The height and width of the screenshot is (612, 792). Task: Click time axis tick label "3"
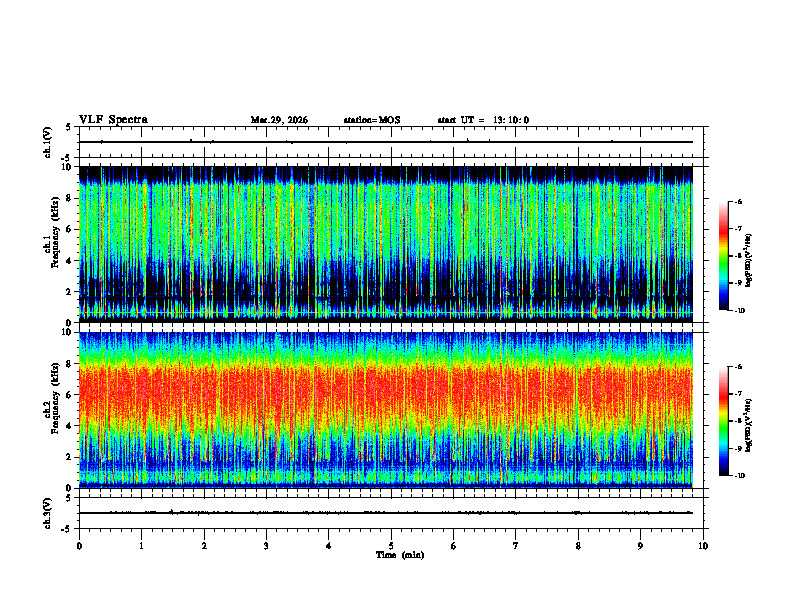266,546
